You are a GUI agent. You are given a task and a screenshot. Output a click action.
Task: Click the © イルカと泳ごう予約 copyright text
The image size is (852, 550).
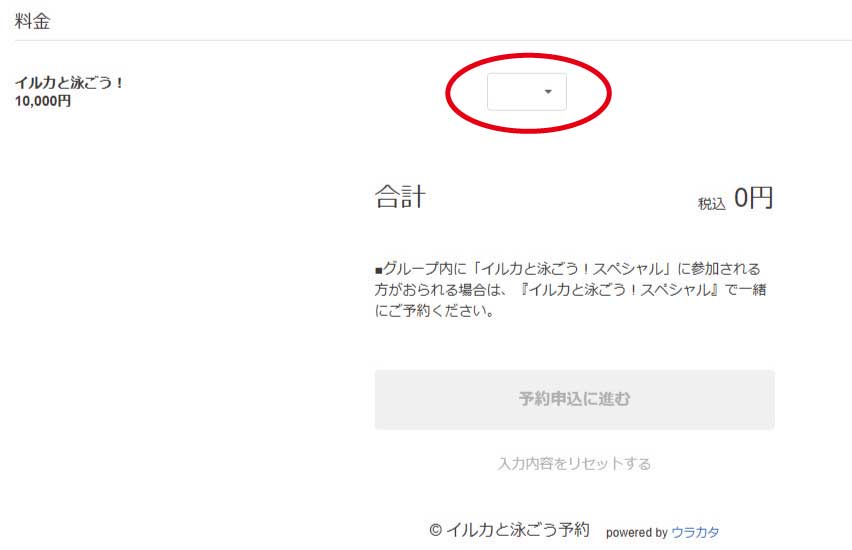click(509, 529)
